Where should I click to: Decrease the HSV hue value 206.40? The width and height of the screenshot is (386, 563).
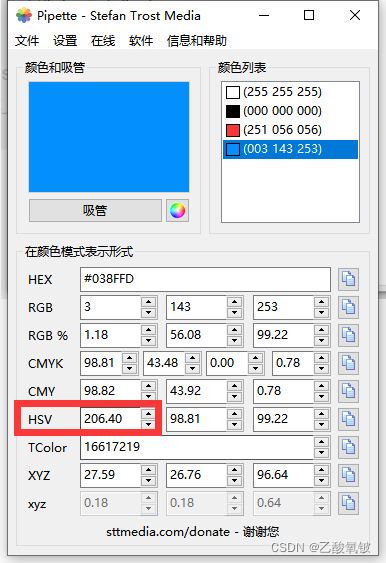coord(148,425)
